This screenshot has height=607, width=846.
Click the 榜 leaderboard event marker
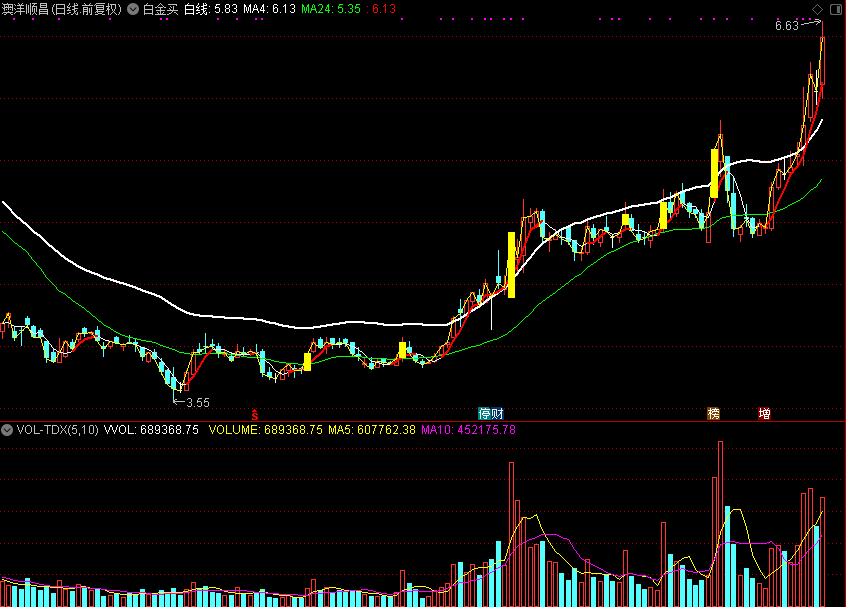tap(713, 414)
